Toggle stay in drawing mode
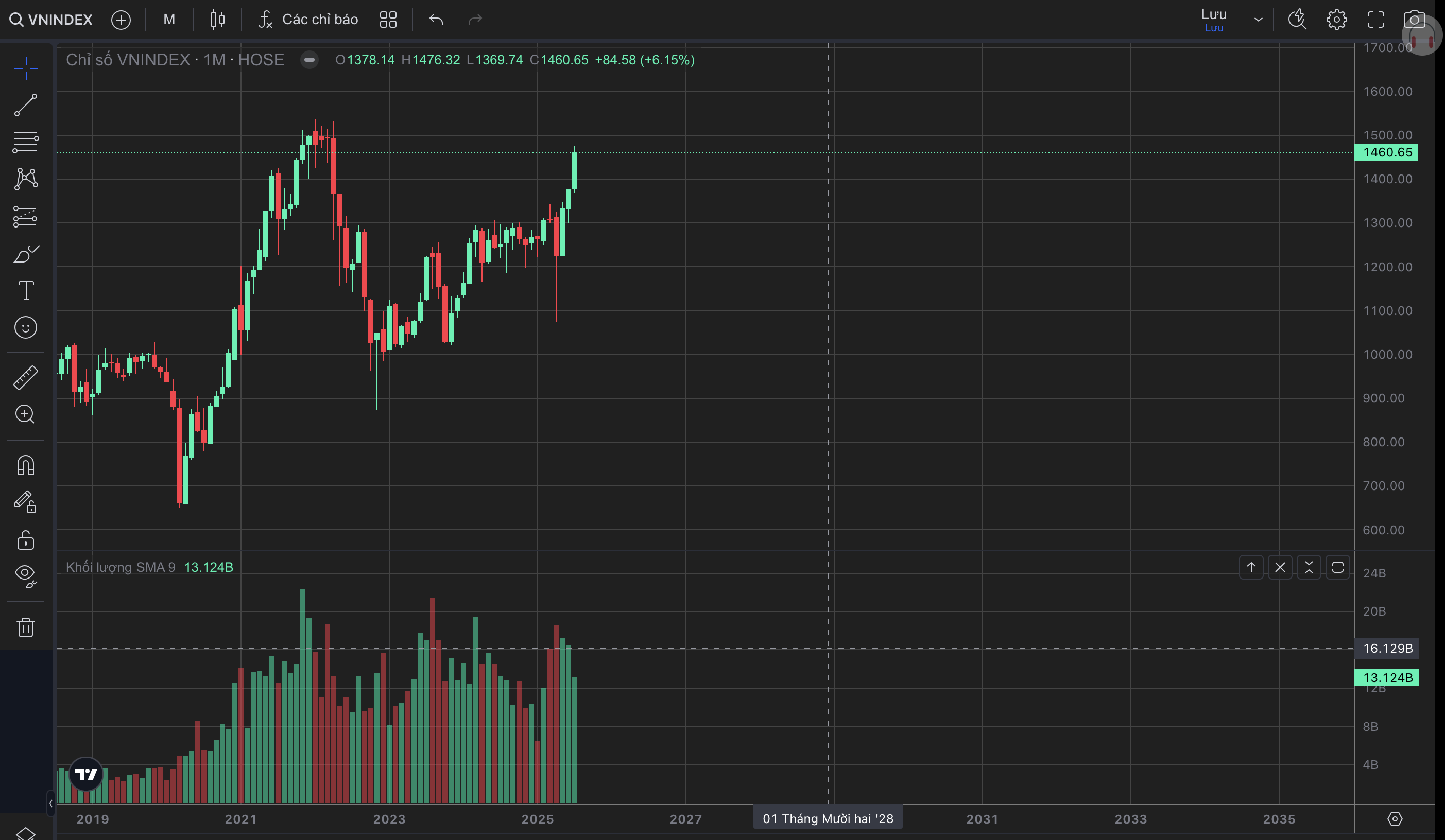The height and width of the screenshot is (840, 1445). point(26,501)
